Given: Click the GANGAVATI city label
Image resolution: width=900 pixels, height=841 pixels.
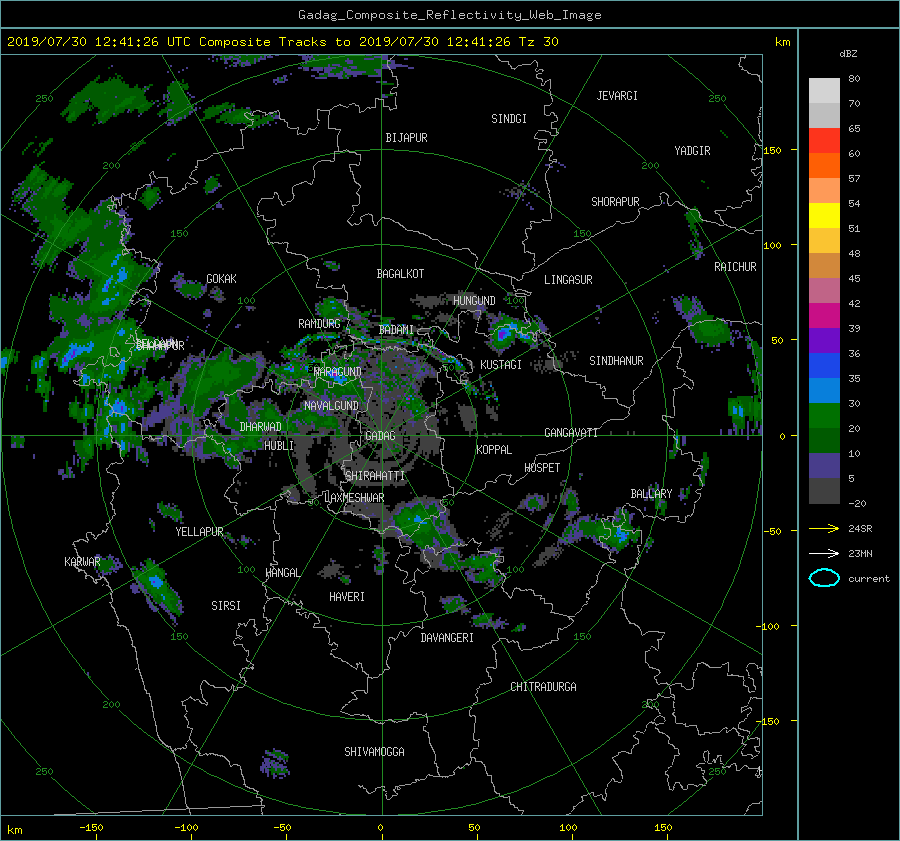Looking at the screenshot, I should coord(571,433).
